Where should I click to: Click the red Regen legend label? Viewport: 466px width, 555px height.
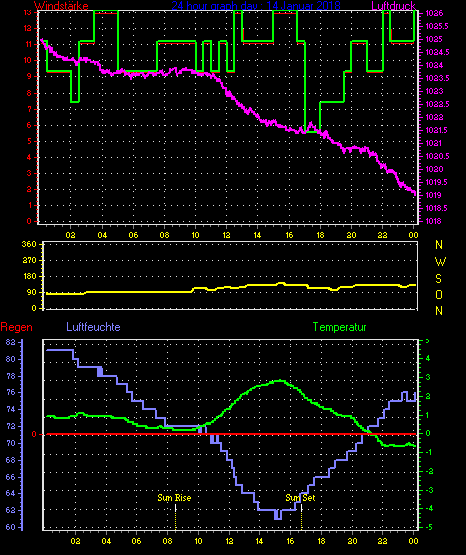(x=16, y=327)
